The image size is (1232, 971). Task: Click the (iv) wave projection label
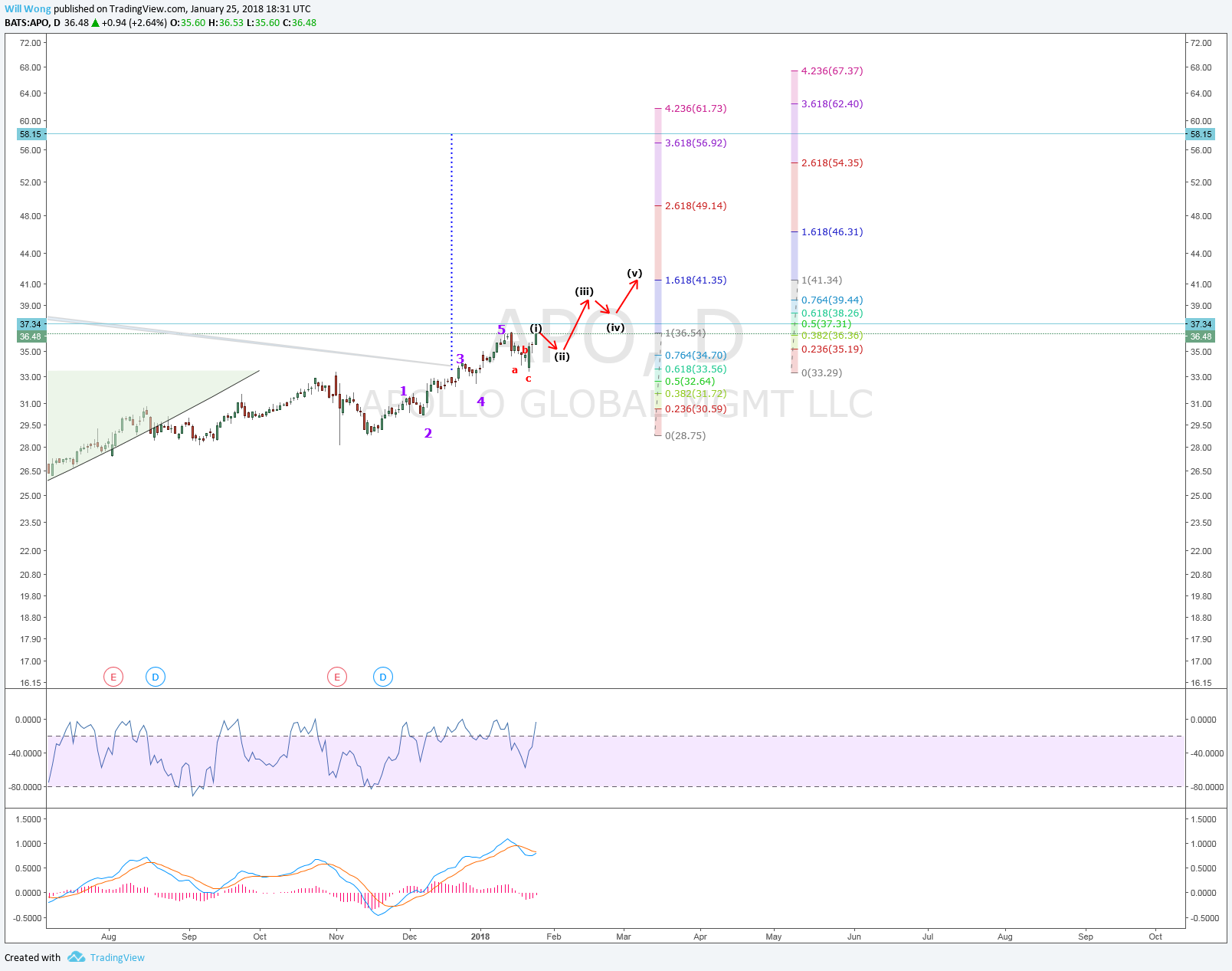tap(615, 327)
